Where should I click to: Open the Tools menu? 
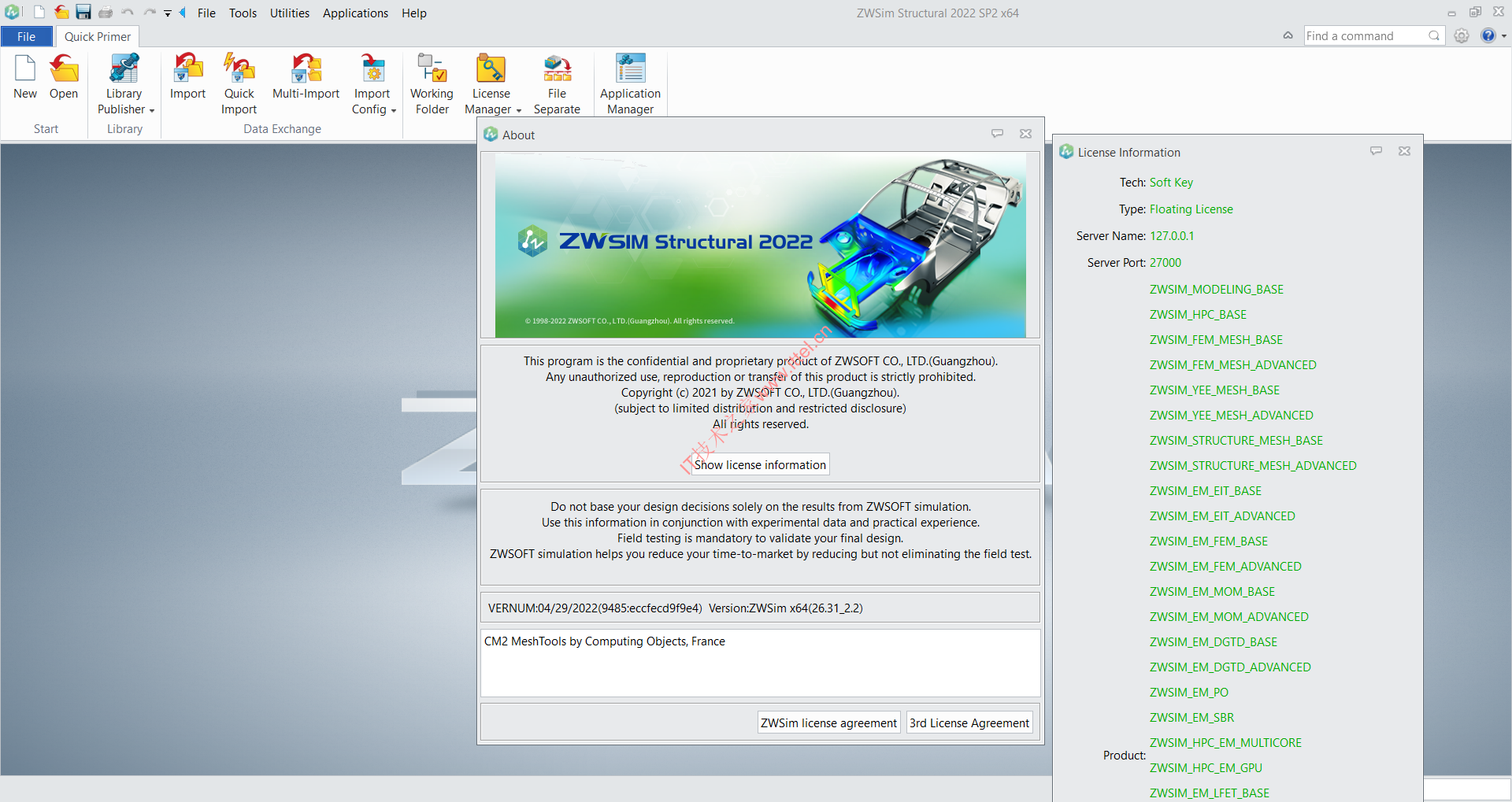pos(243,13)
